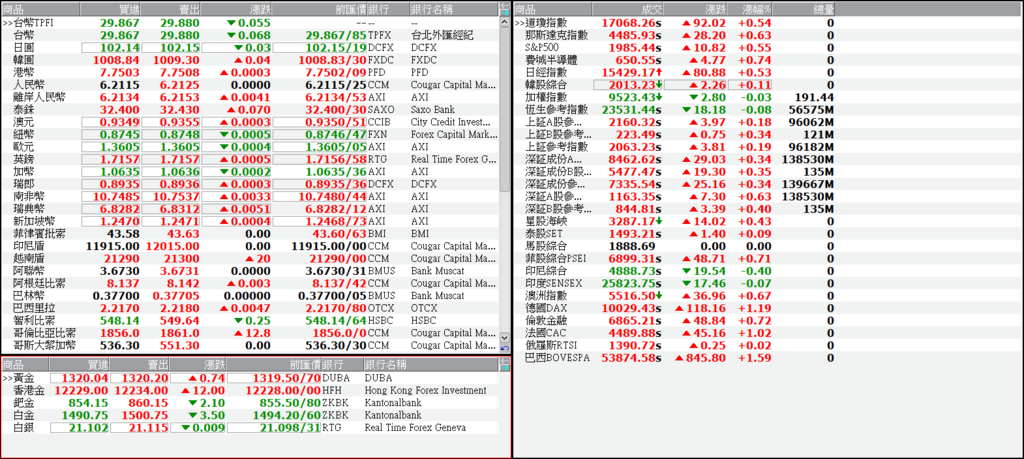Click the forex list vertical scrollbar track
Image resolution: width=1024 pixels, height=459 pixels.
pos(505,180)
